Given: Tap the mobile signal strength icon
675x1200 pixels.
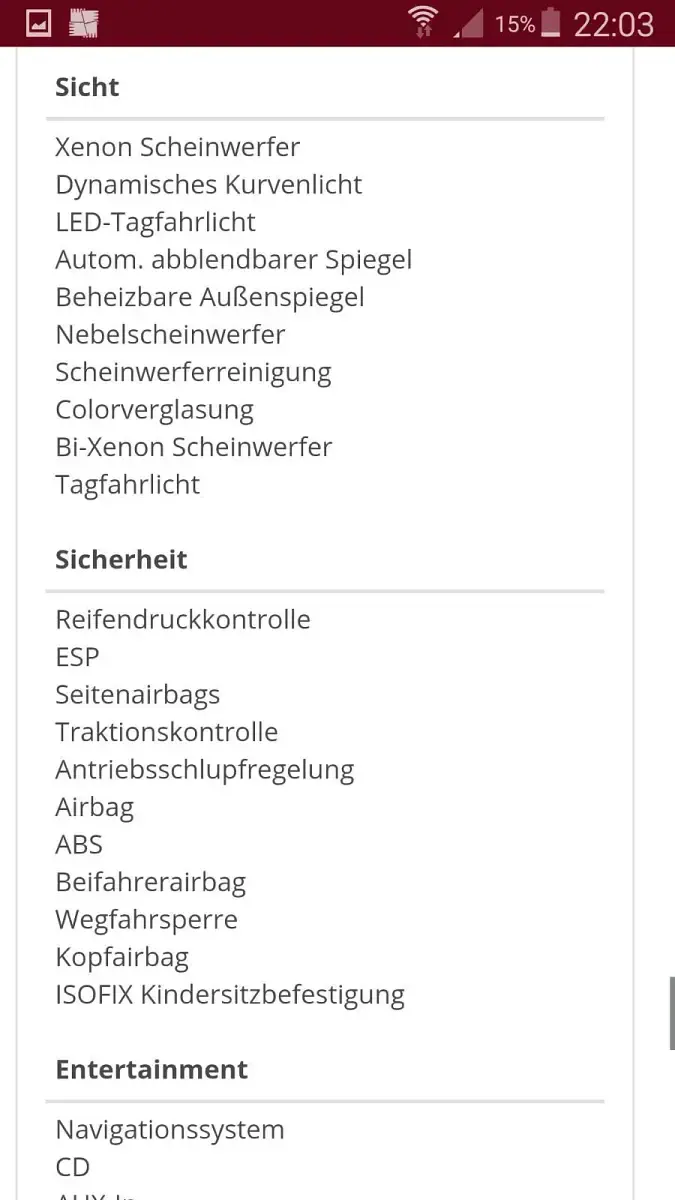Looking at the screenshot, I should [x=468, y=23].
